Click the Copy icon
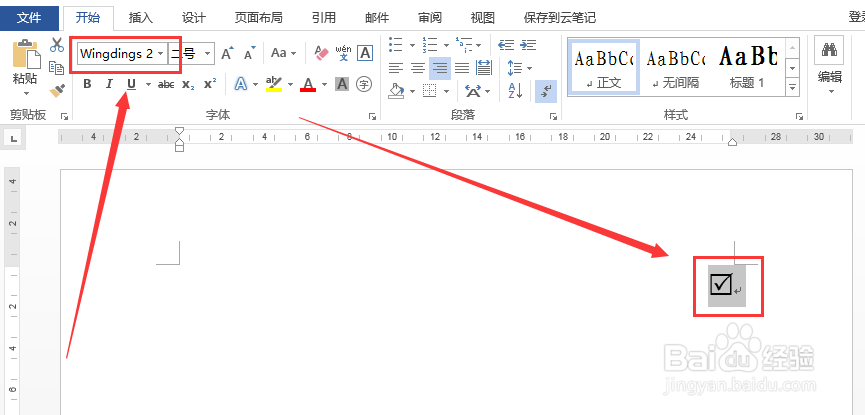 [x=56, y=67]
